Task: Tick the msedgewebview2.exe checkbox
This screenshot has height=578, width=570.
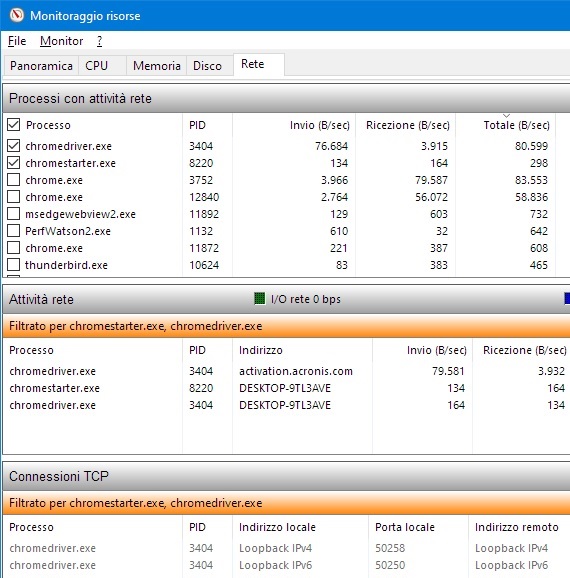Action: click(x=14, y=213)
